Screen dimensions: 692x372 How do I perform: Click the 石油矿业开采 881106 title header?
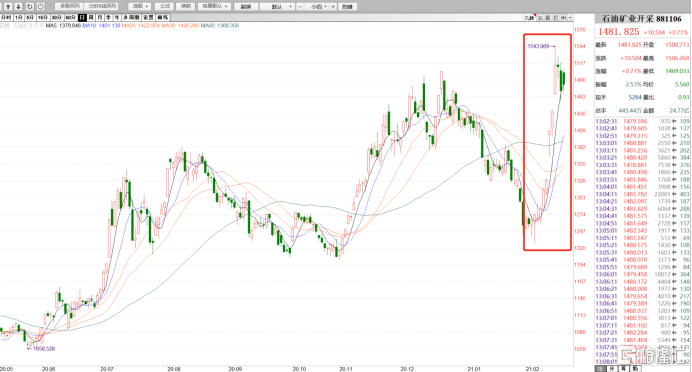coord(641,19)
